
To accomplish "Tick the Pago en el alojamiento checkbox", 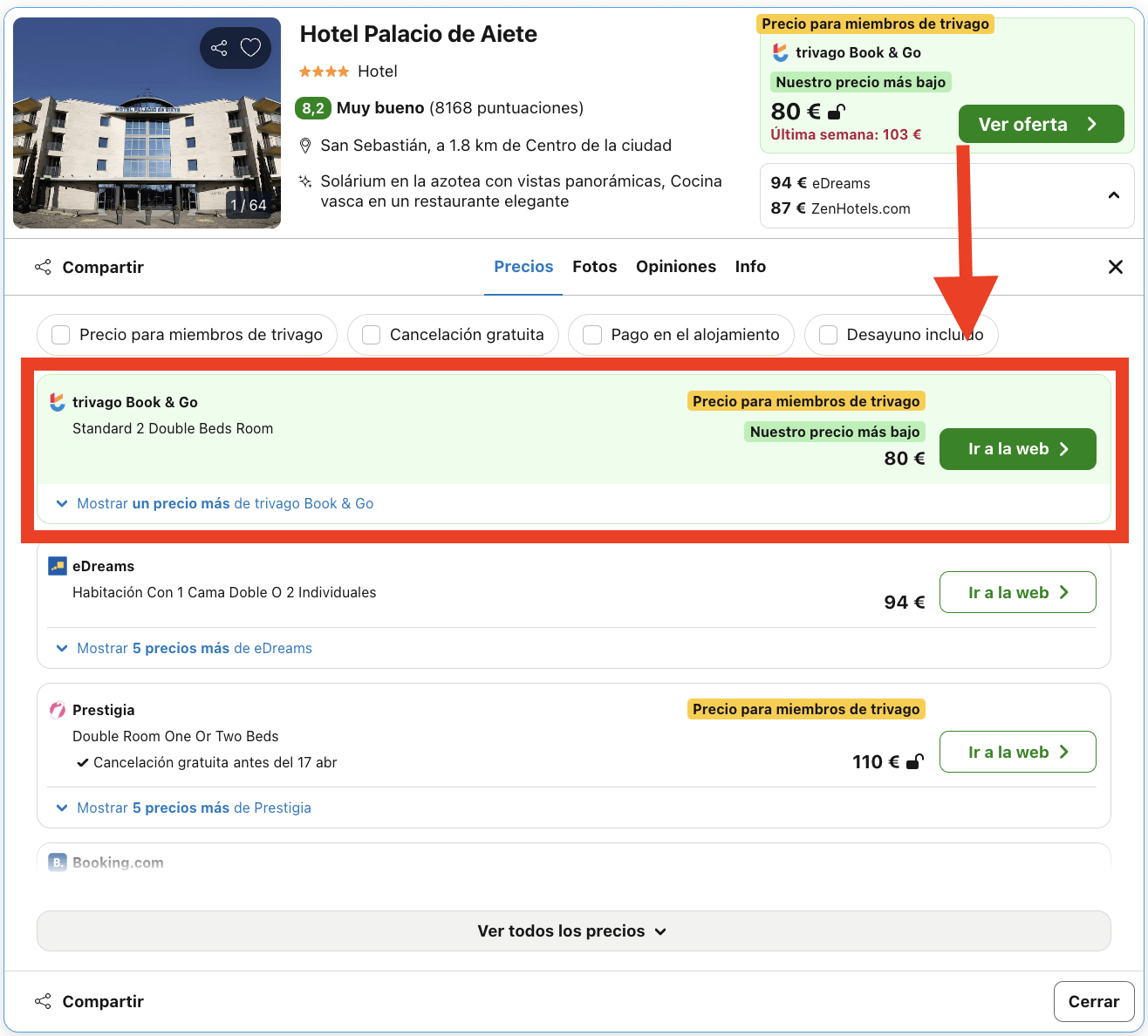I will [x=592, y=335].
